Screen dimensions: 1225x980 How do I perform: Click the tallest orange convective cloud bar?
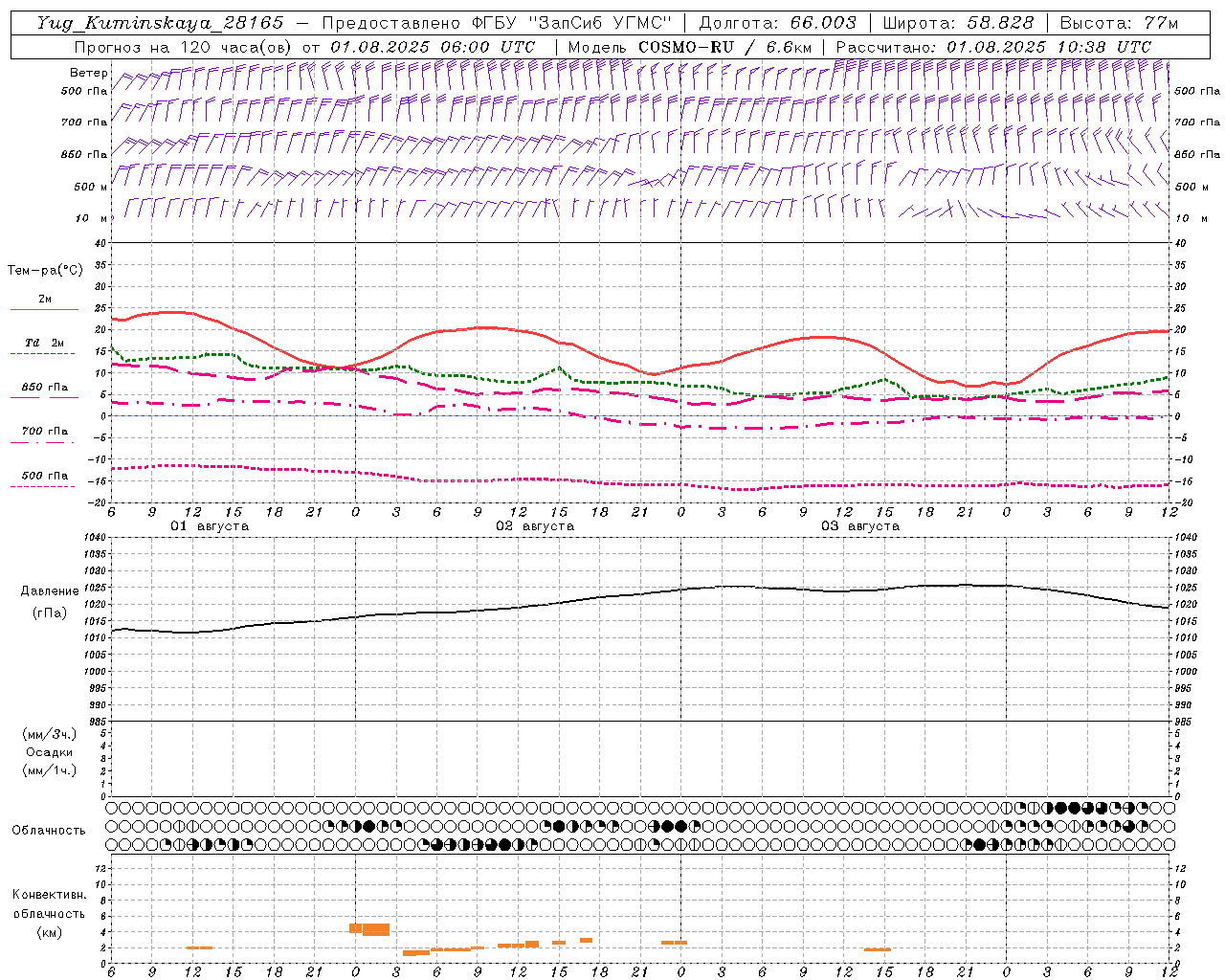pos(376,929)
